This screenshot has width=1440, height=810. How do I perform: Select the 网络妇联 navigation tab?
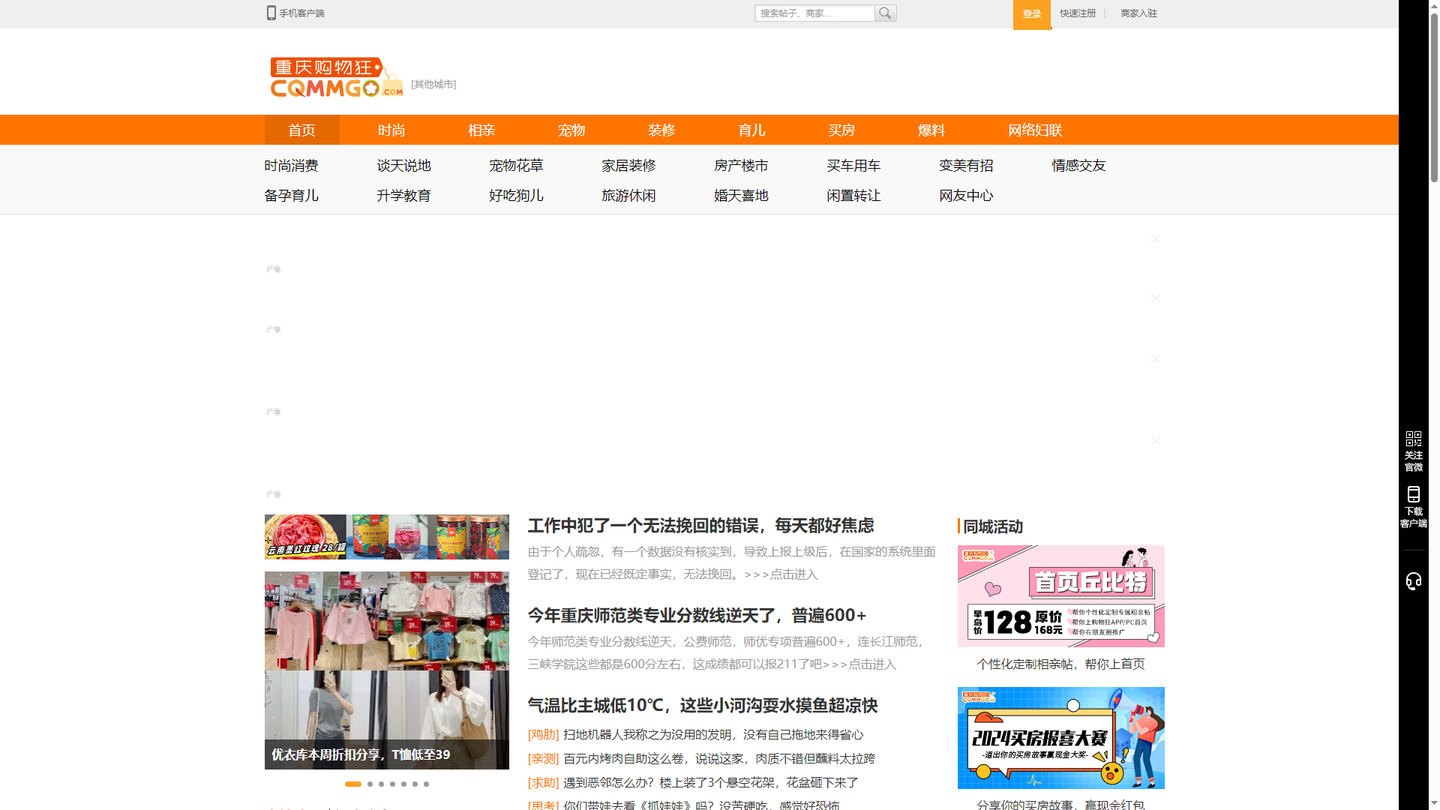click(1035, 130)
